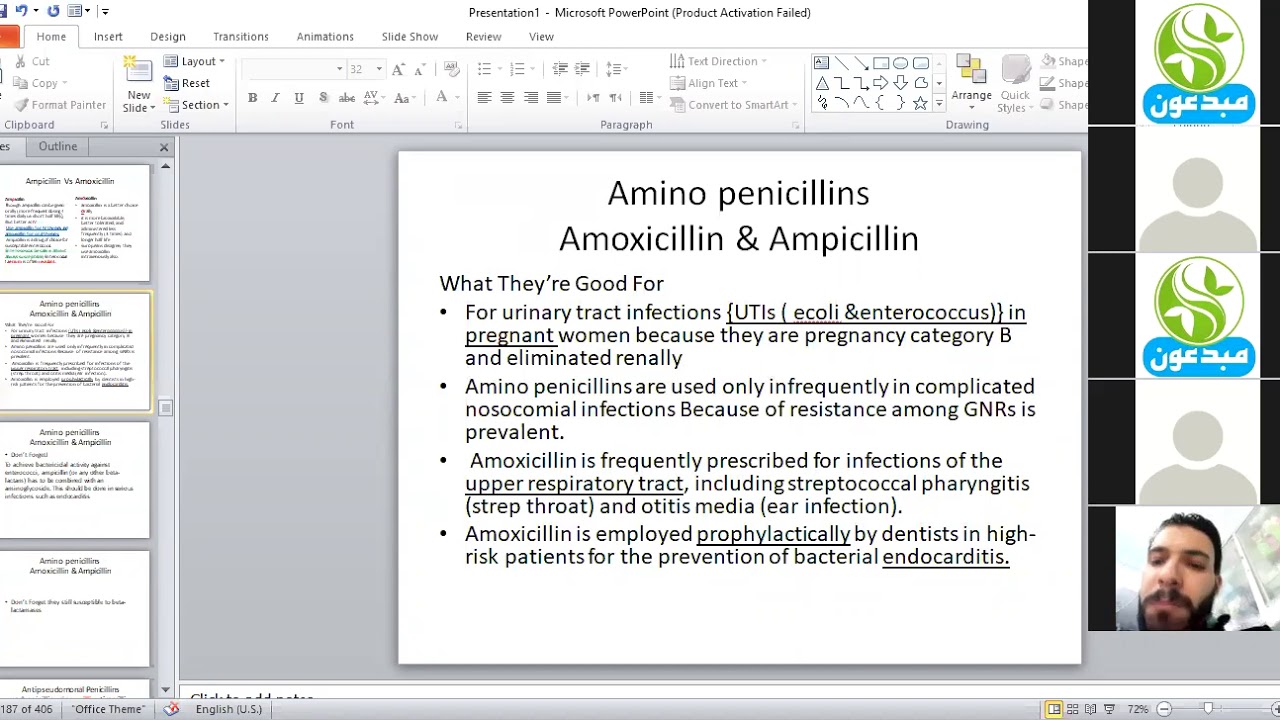Toggle Align Text Right
Viewport: 1280px width, 720px height.
530,98
